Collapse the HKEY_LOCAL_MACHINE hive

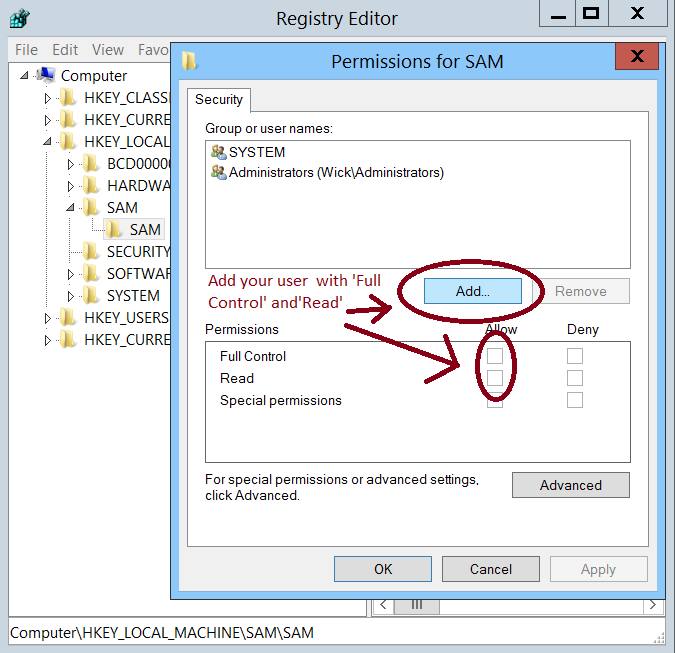[x=48, y=142]
